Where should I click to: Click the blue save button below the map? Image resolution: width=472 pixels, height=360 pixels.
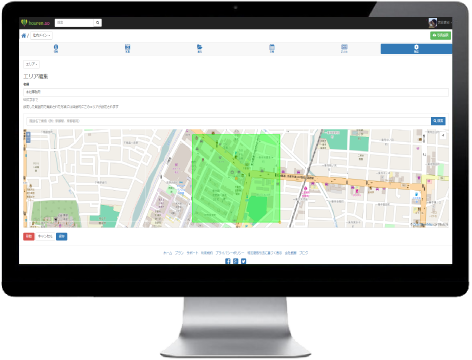(62, 236)
